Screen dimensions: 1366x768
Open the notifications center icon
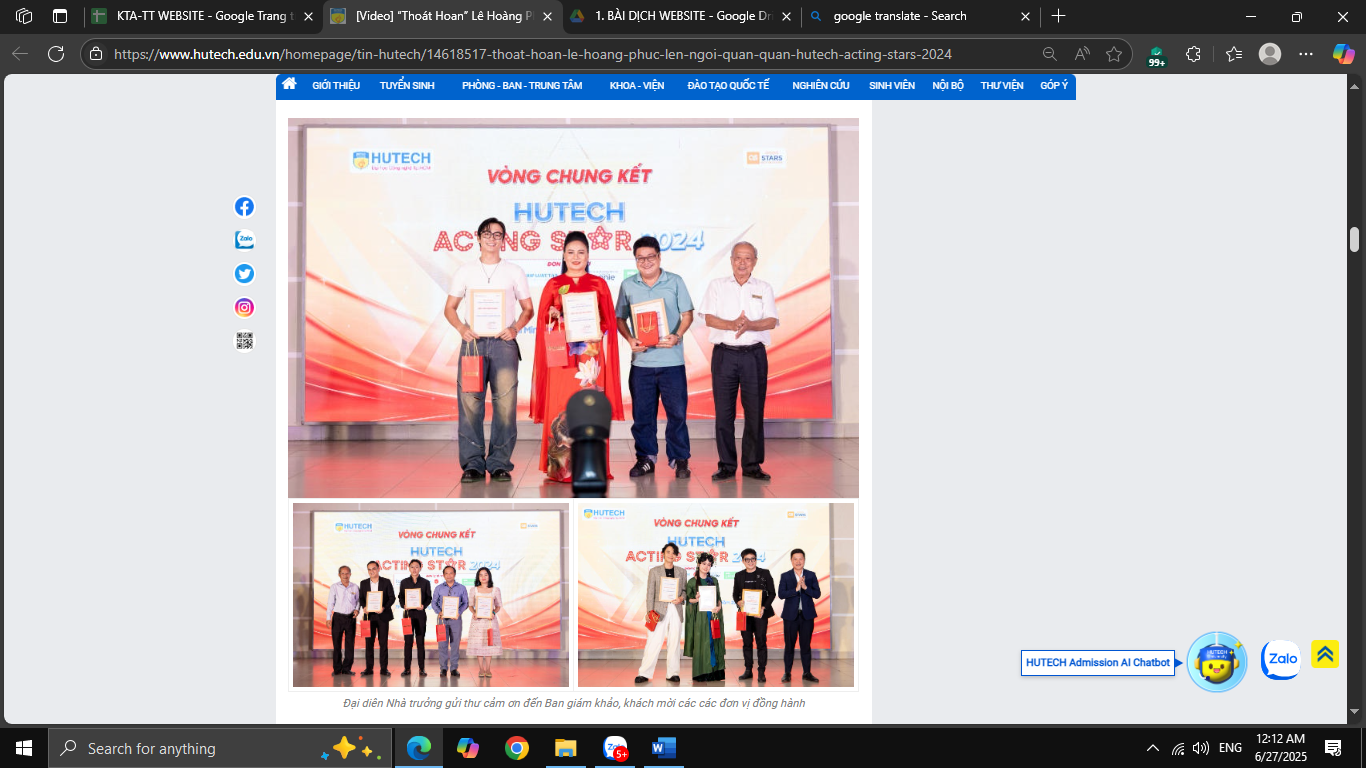(1333, 748)
